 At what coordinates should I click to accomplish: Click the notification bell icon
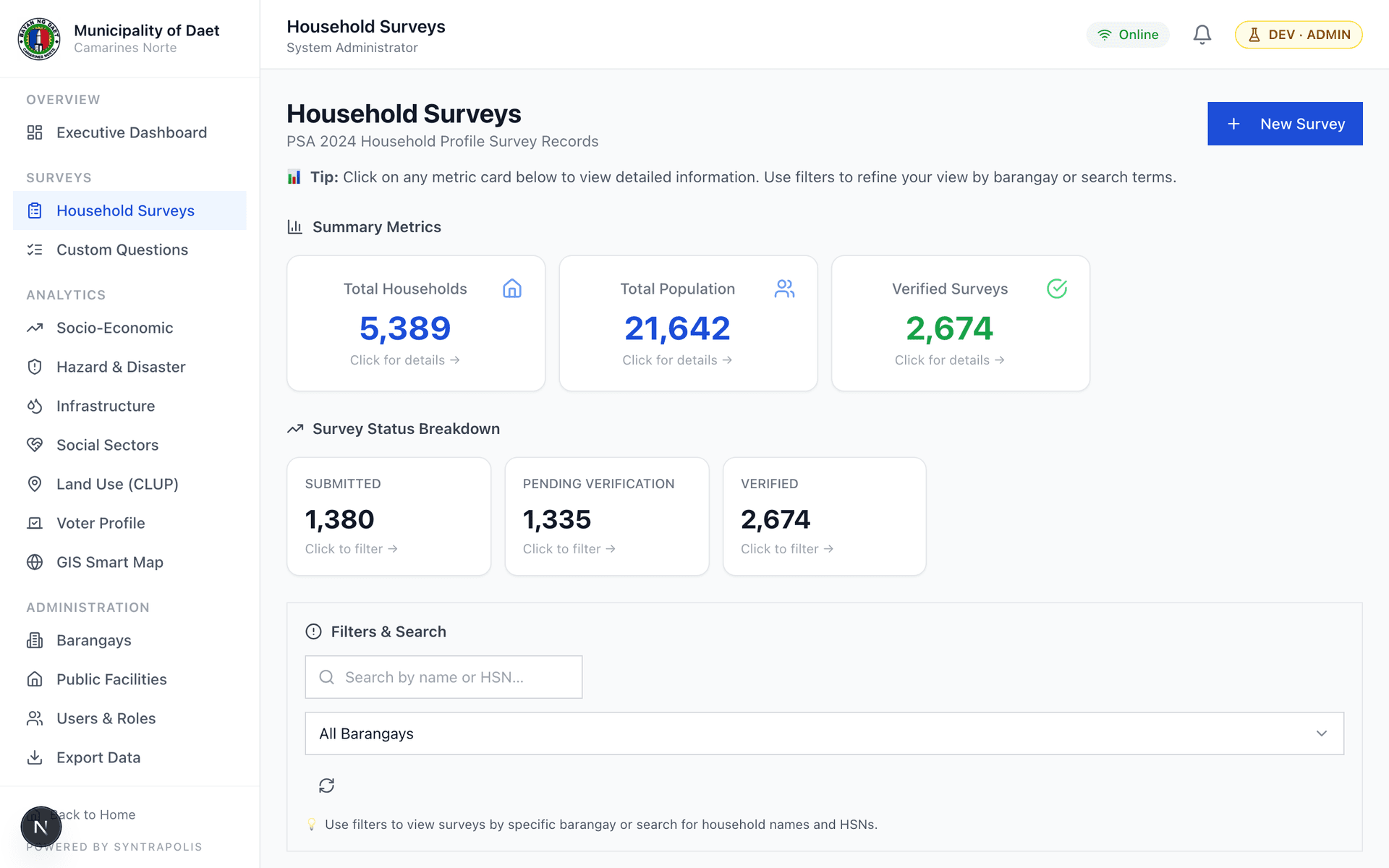pyautogui.click(x=1202, y=34)
